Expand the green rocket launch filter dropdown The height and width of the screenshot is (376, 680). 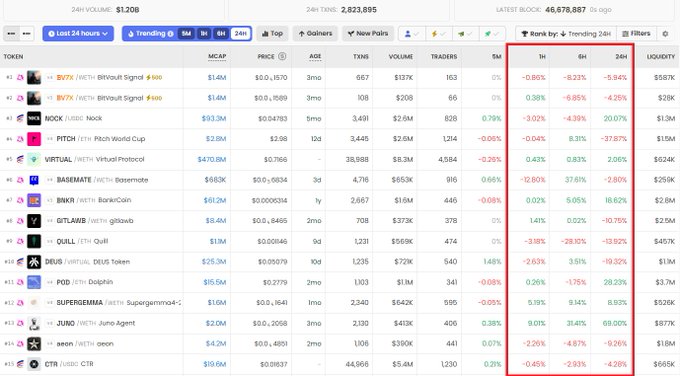[x=491, y=33]
